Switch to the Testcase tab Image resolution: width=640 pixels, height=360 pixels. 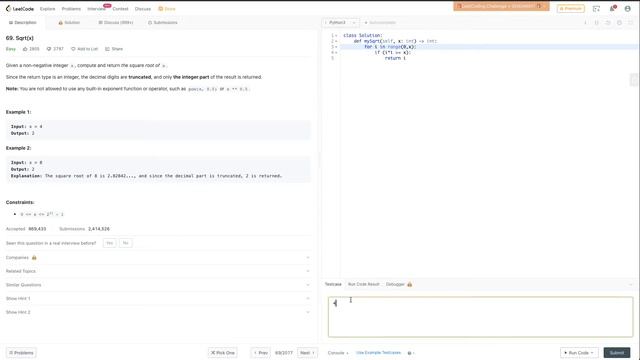[x=333, y=284]
